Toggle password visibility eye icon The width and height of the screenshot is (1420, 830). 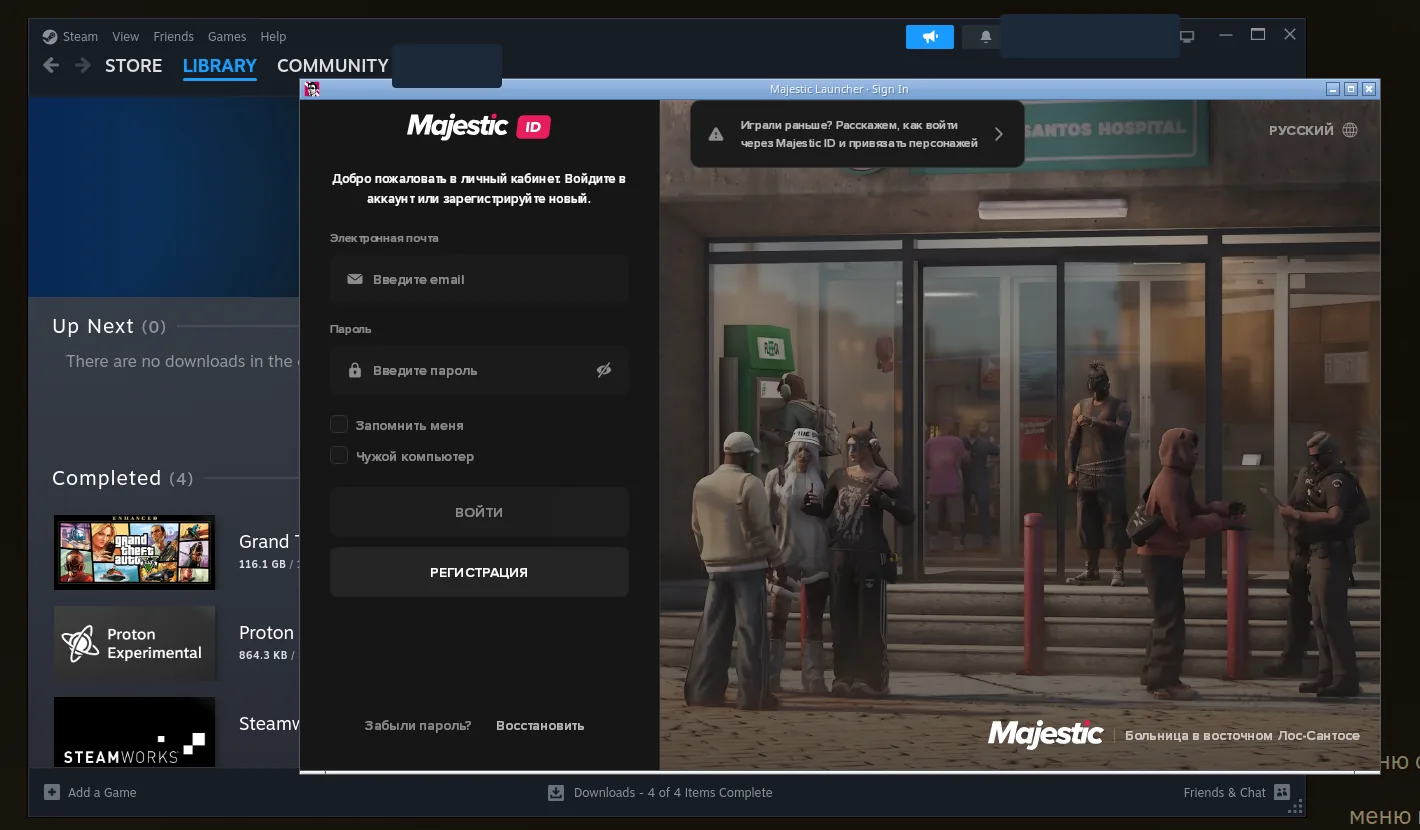604,370
